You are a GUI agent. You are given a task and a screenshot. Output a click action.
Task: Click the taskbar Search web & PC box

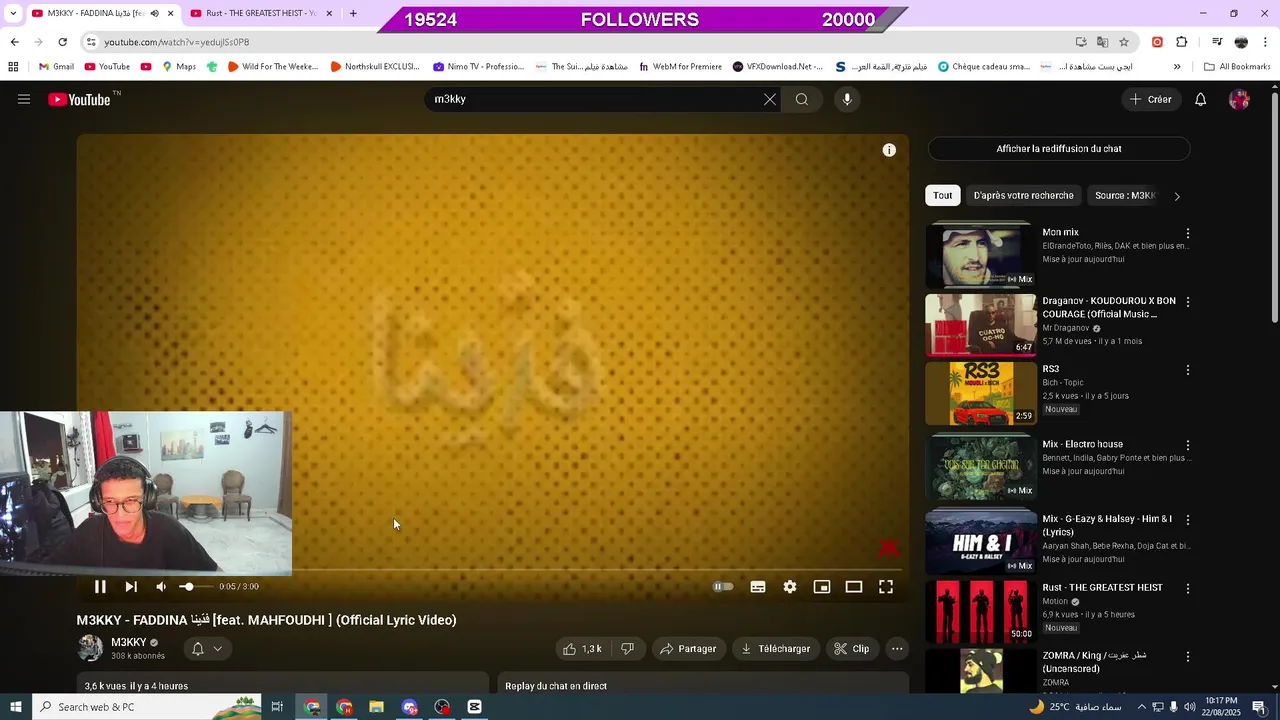pyautogui.click(x=147, y=707)
